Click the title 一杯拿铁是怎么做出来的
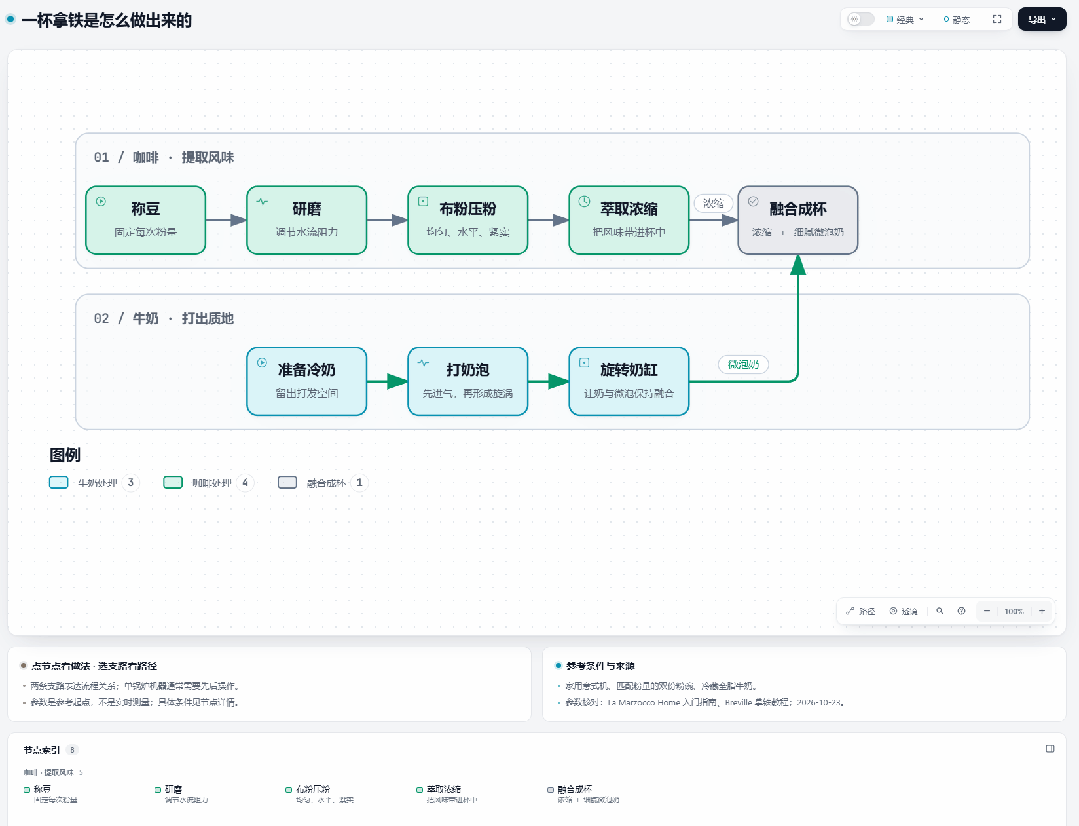 click(x=107, y=21)
